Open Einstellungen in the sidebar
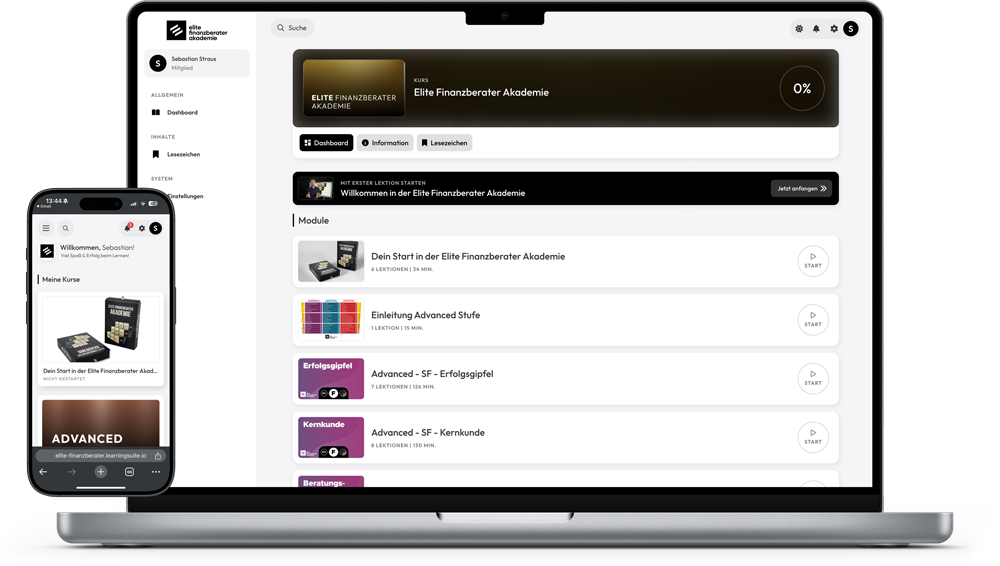The image size is (1000, 566). (x=185, y=197)
